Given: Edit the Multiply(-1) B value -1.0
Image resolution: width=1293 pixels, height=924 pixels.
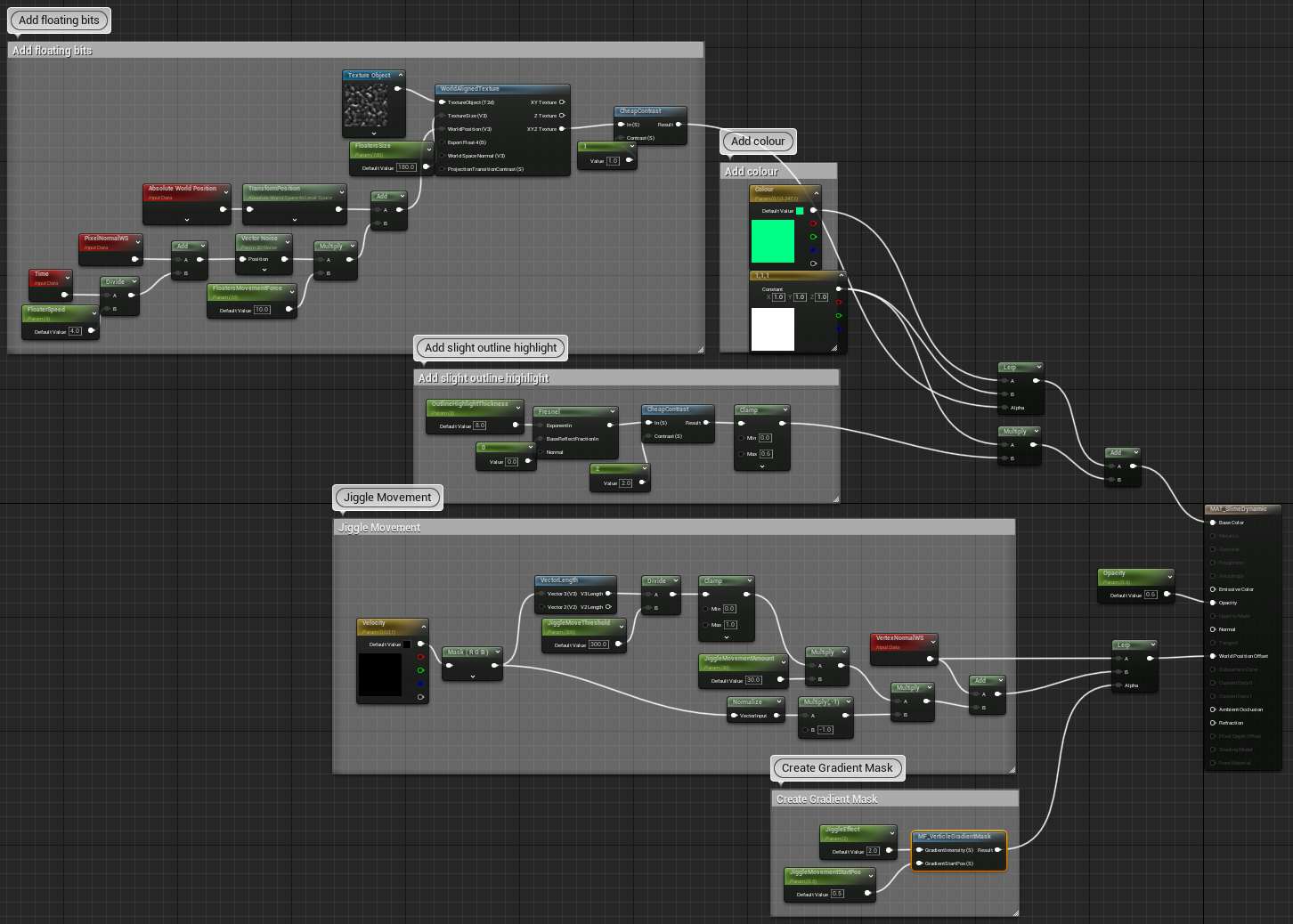Looking at the screenshot, I should pyautogui.click(x=825, y=730).
